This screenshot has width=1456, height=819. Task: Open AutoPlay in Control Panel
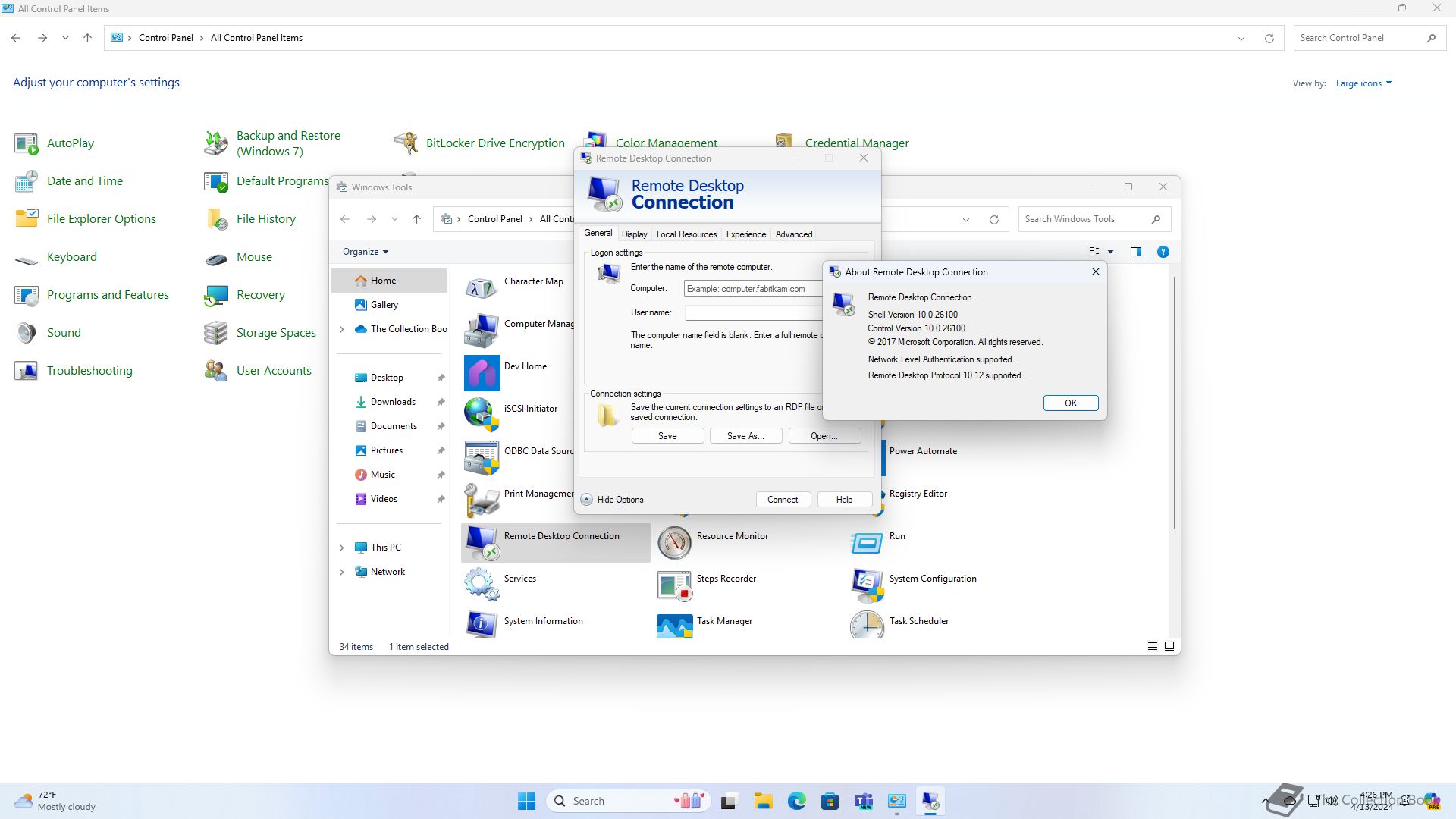tap(26, 143)
